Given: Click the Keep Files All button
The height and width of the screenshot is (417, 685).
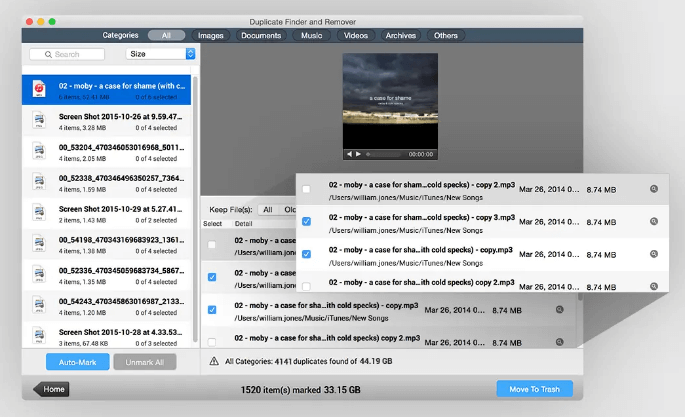Looking at the screenshot, I should click(267, 210).
